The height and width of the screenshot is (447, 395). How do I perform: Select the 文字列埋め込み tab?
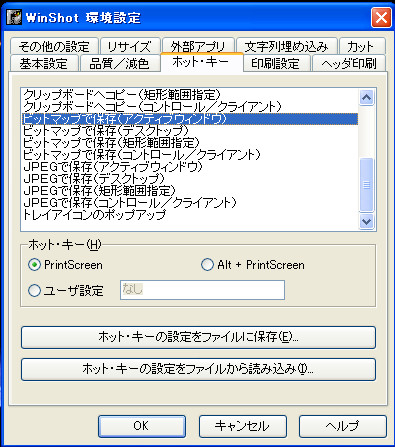point(287,46)
